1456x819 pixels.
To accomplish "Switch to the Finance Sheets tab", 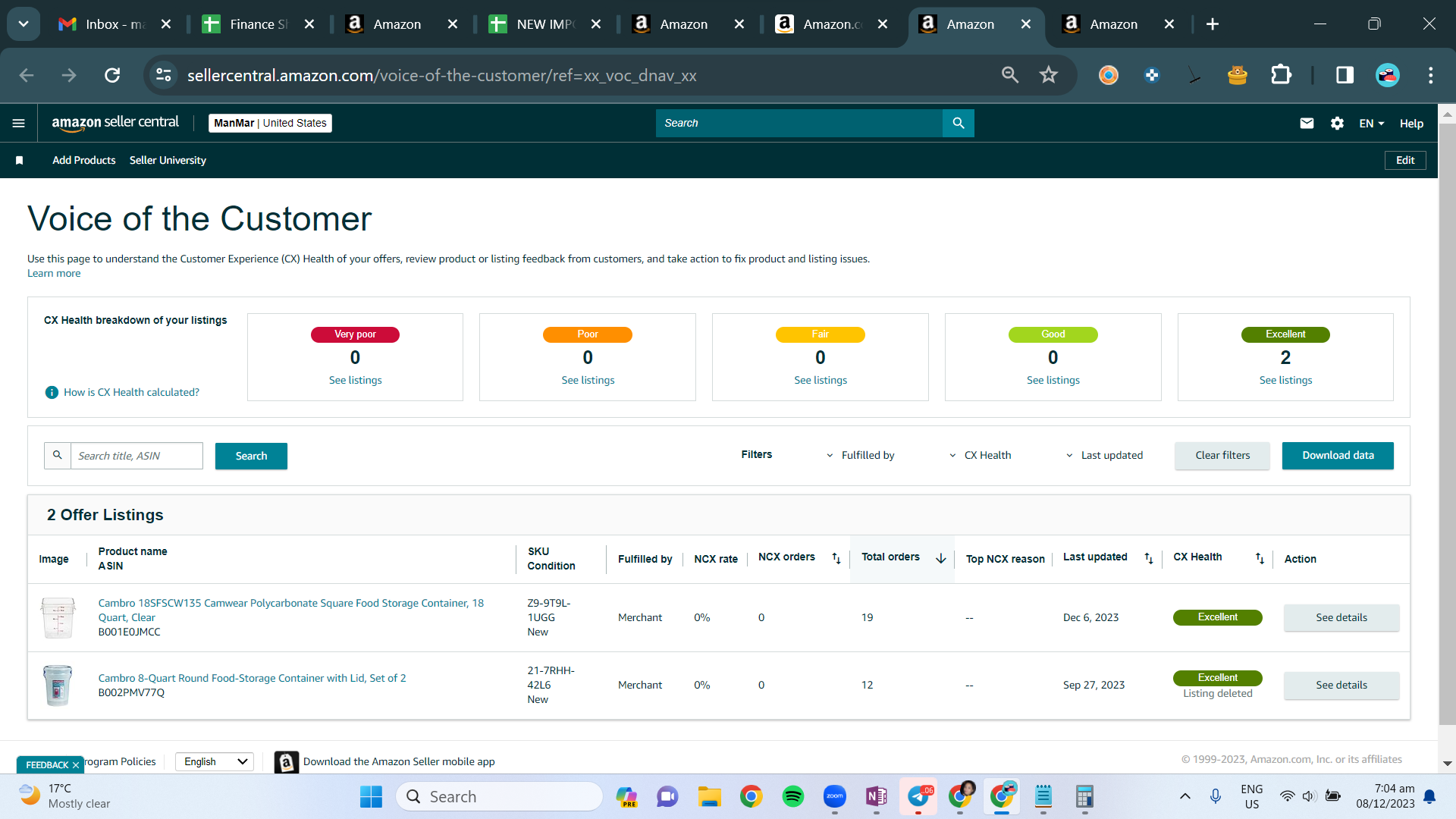I will [259, 24].
